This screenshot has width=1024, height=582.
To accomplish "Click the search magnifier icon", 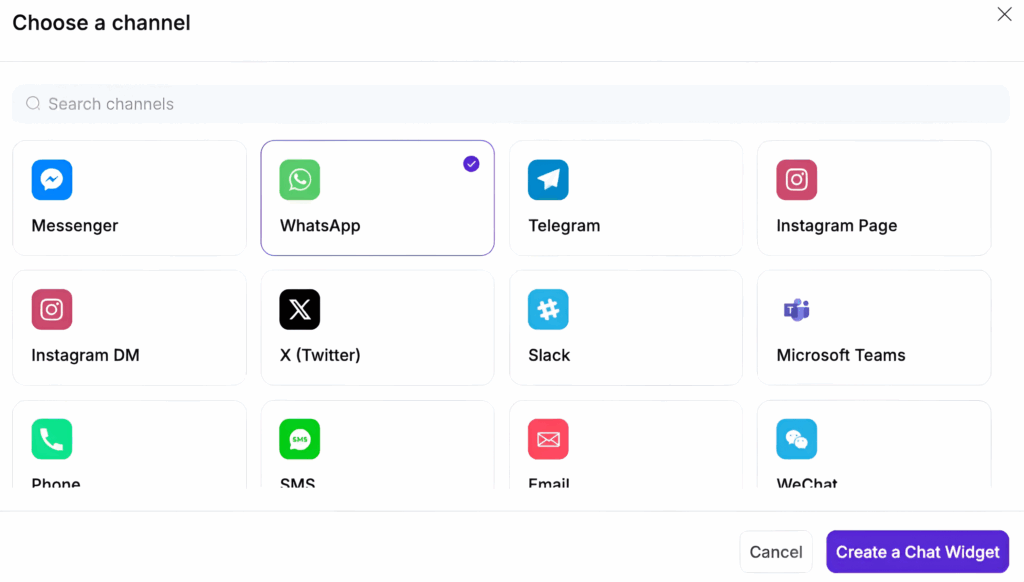I will point(33,103).
